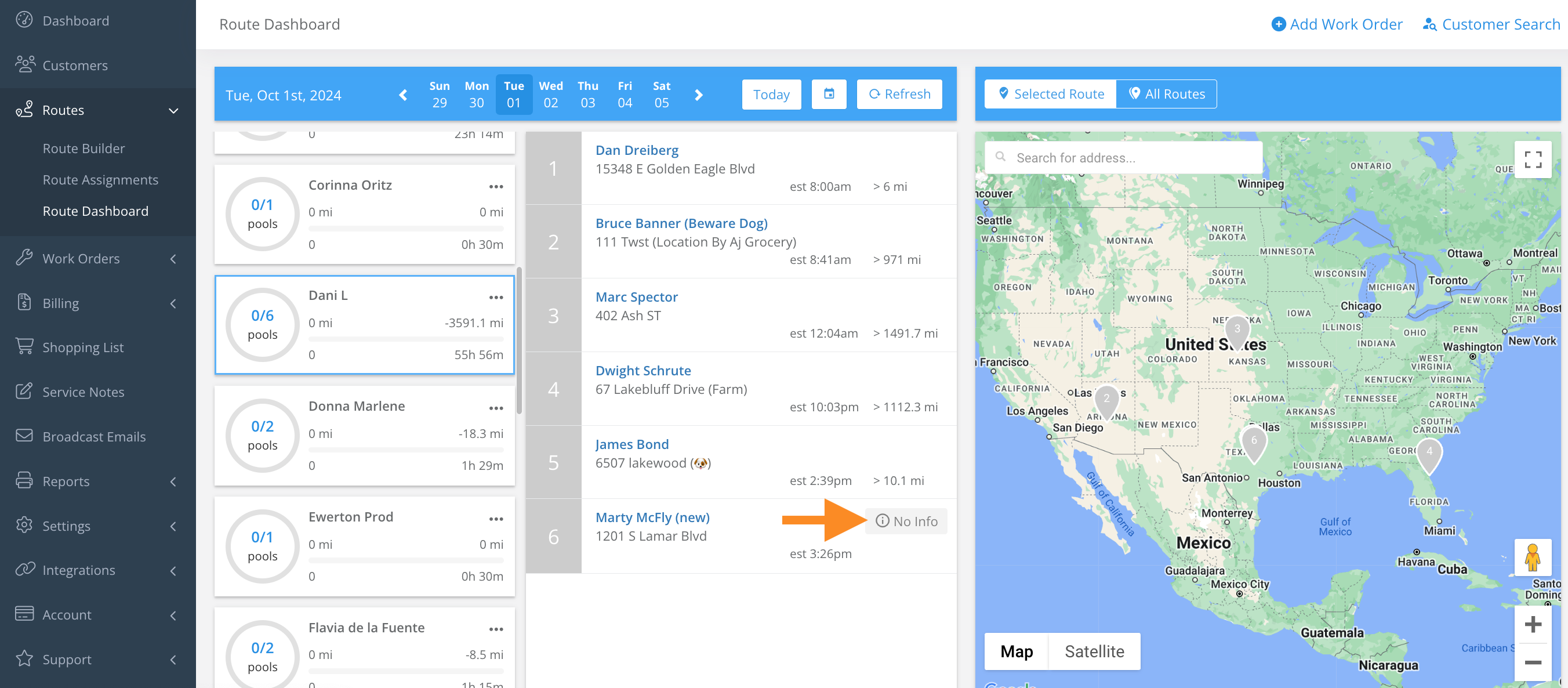This screenshot has width=1568, height=688.
Task: Open Route Assignments submenu item
Action: pyautogui.click(x=100, y=179)
